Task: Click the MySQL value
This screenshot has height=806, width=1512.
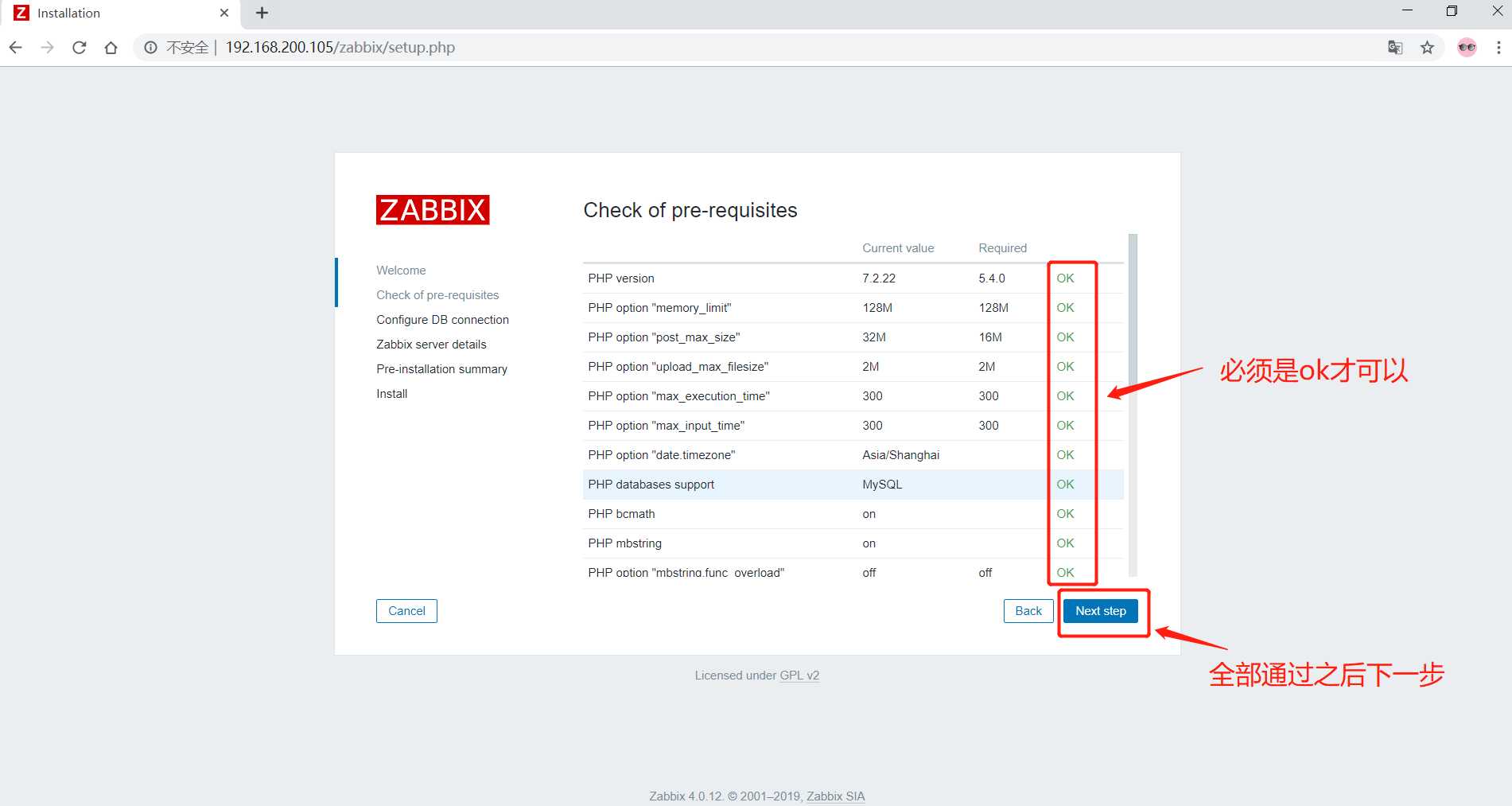Action: coord(882,485)
